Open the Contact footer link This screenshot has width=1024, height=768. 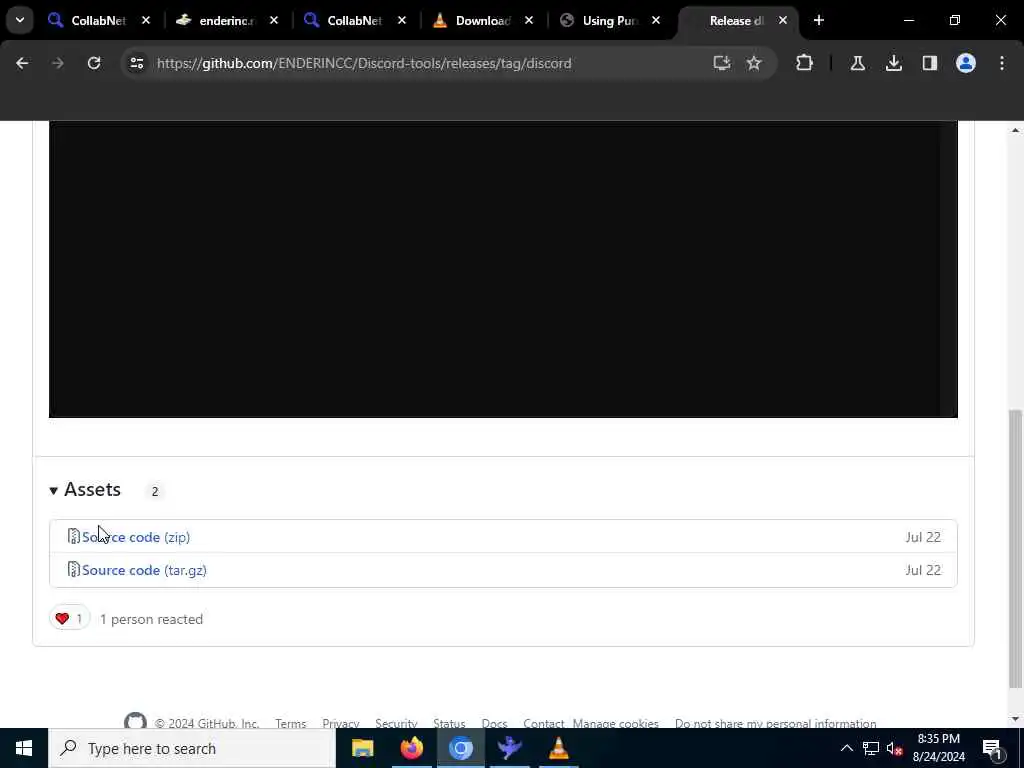coord(543,723)
